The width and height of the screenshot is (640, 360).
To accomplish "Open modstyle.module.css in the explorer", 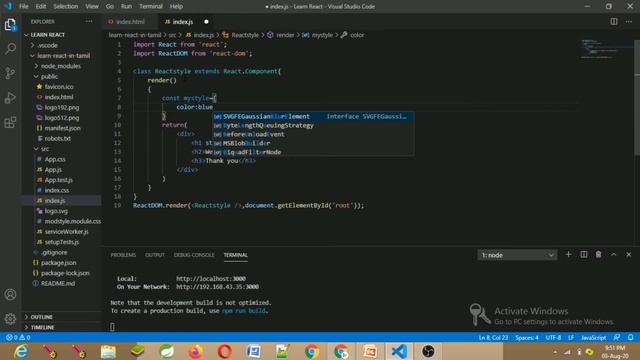I will point(72,221).
